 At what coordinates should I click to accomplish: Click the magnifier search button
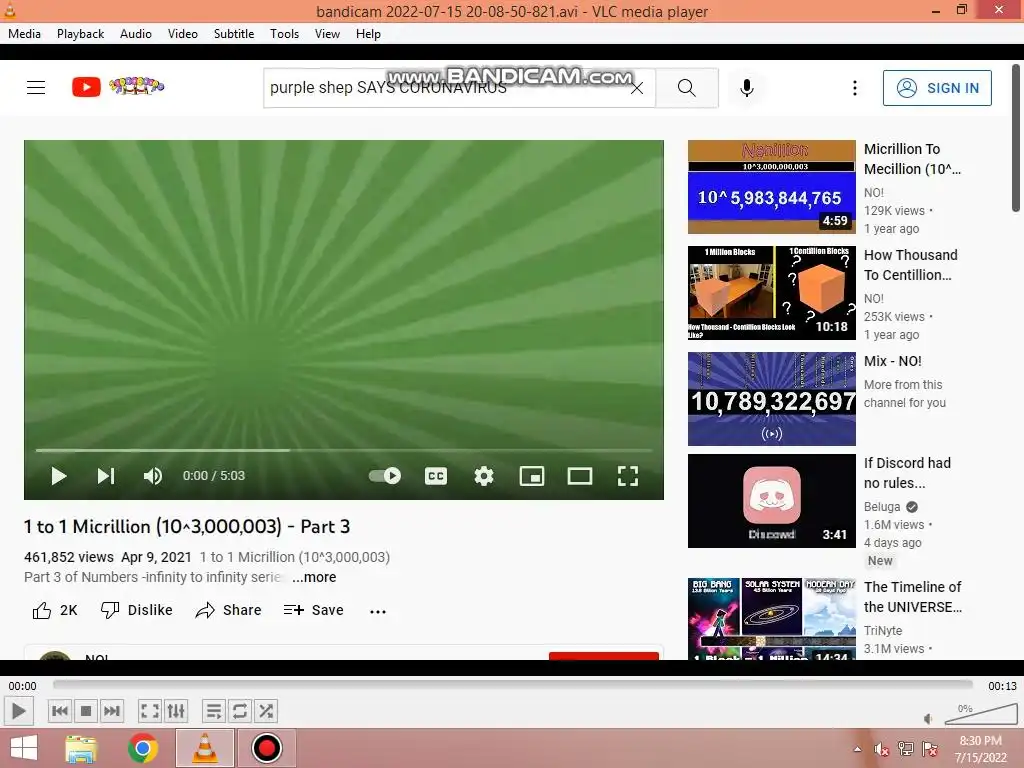(x=686, y=88)
